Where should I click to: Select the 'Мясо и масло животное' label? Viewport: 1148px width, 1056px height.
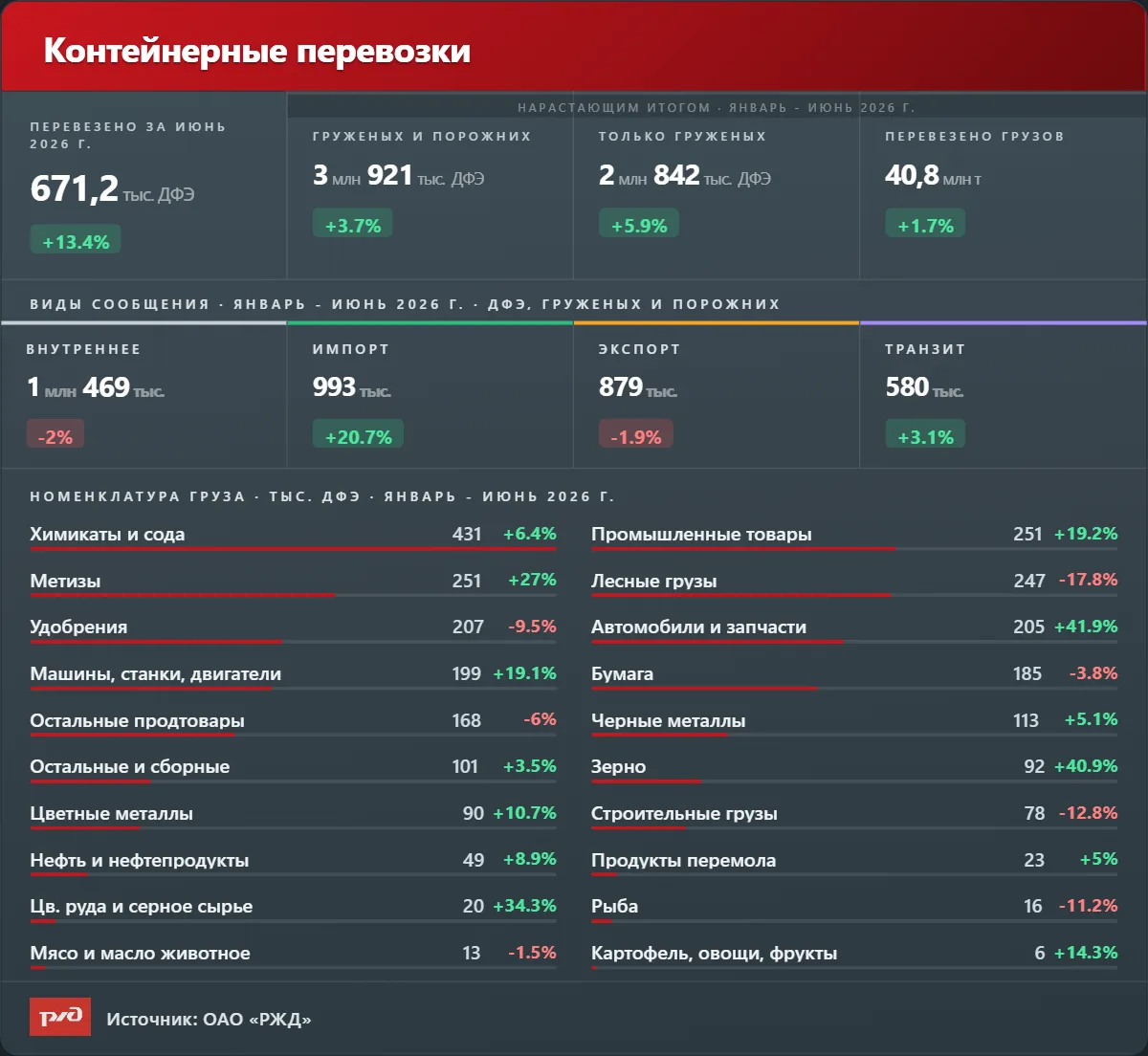tap(140, 954)
